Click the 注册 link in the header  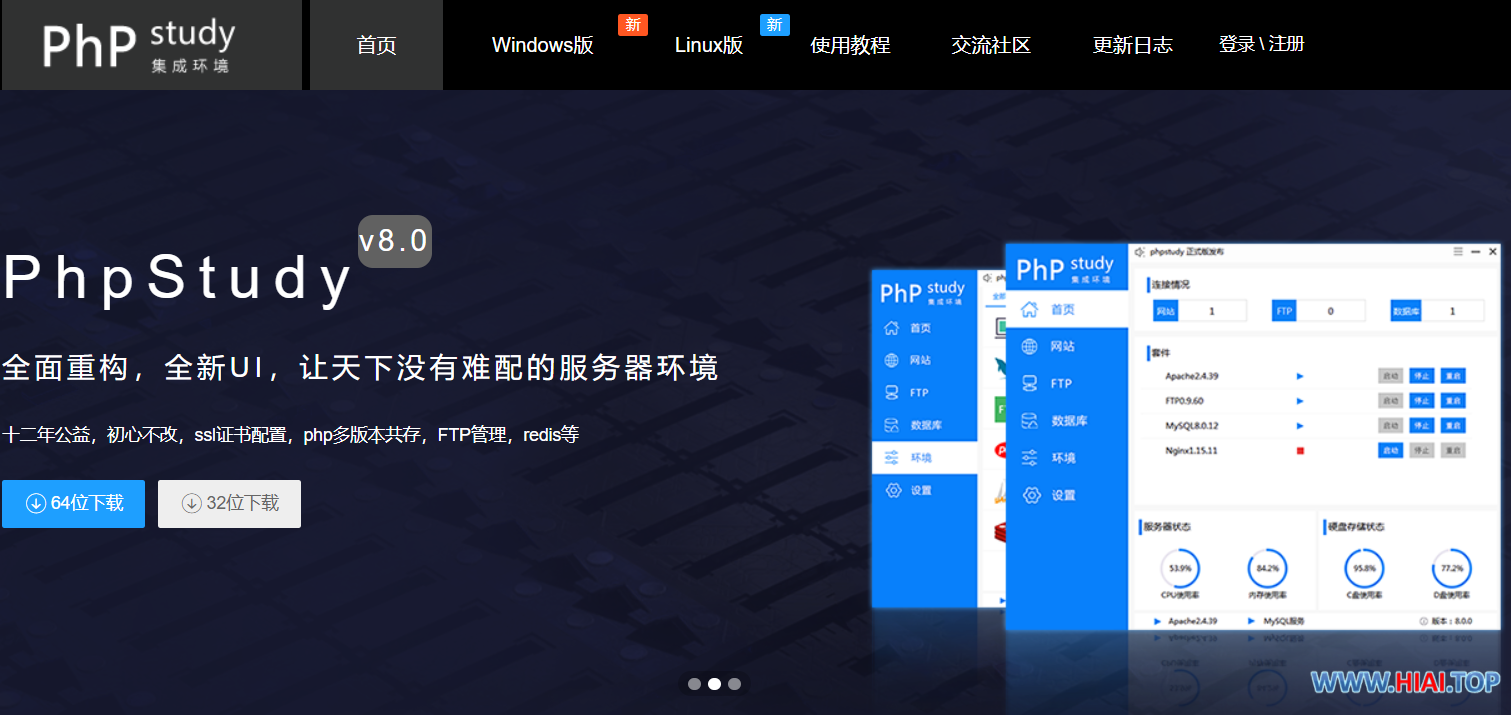[1287, 44]
